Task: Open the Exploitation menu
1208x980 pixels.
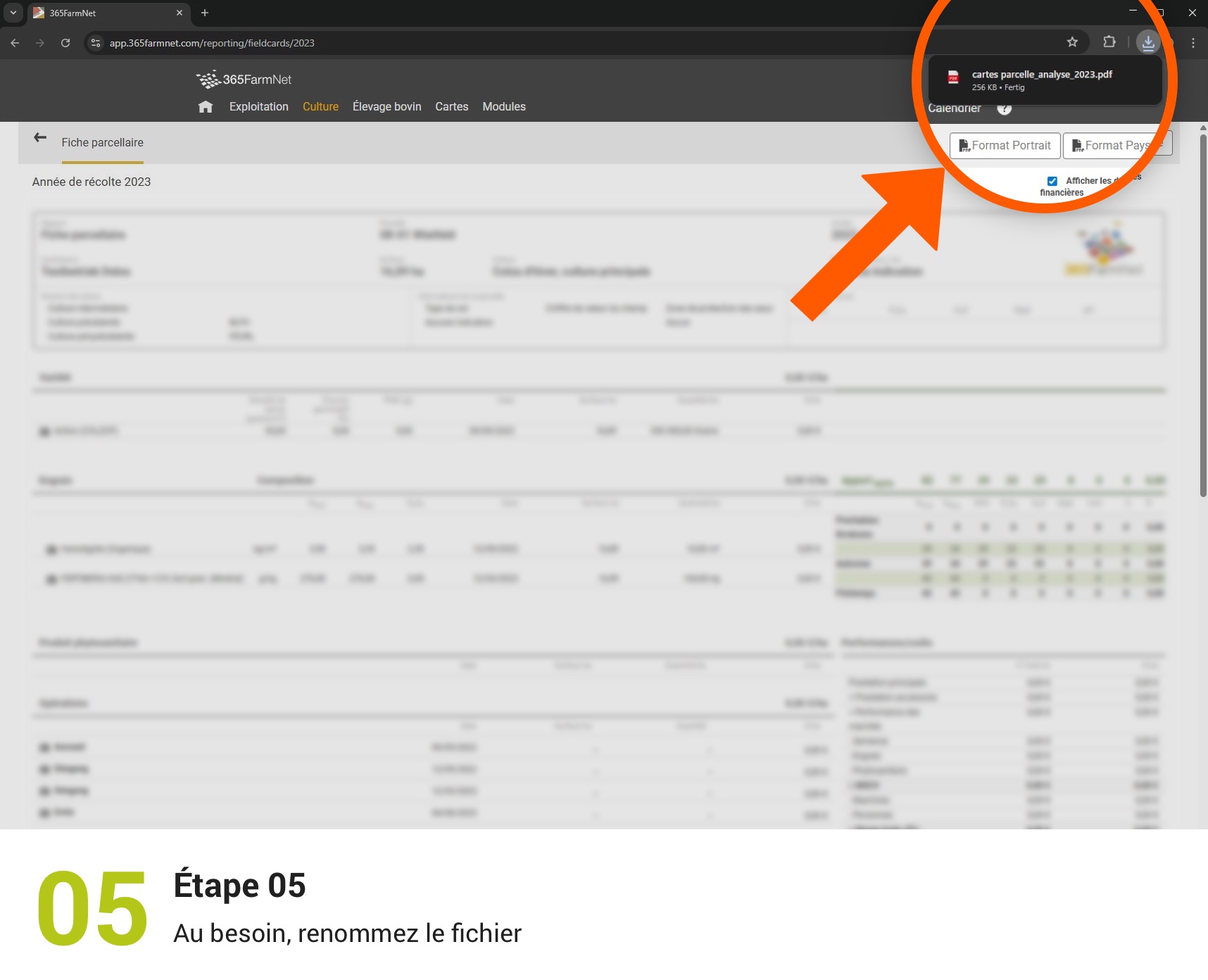Action: [x=258, y=107]
